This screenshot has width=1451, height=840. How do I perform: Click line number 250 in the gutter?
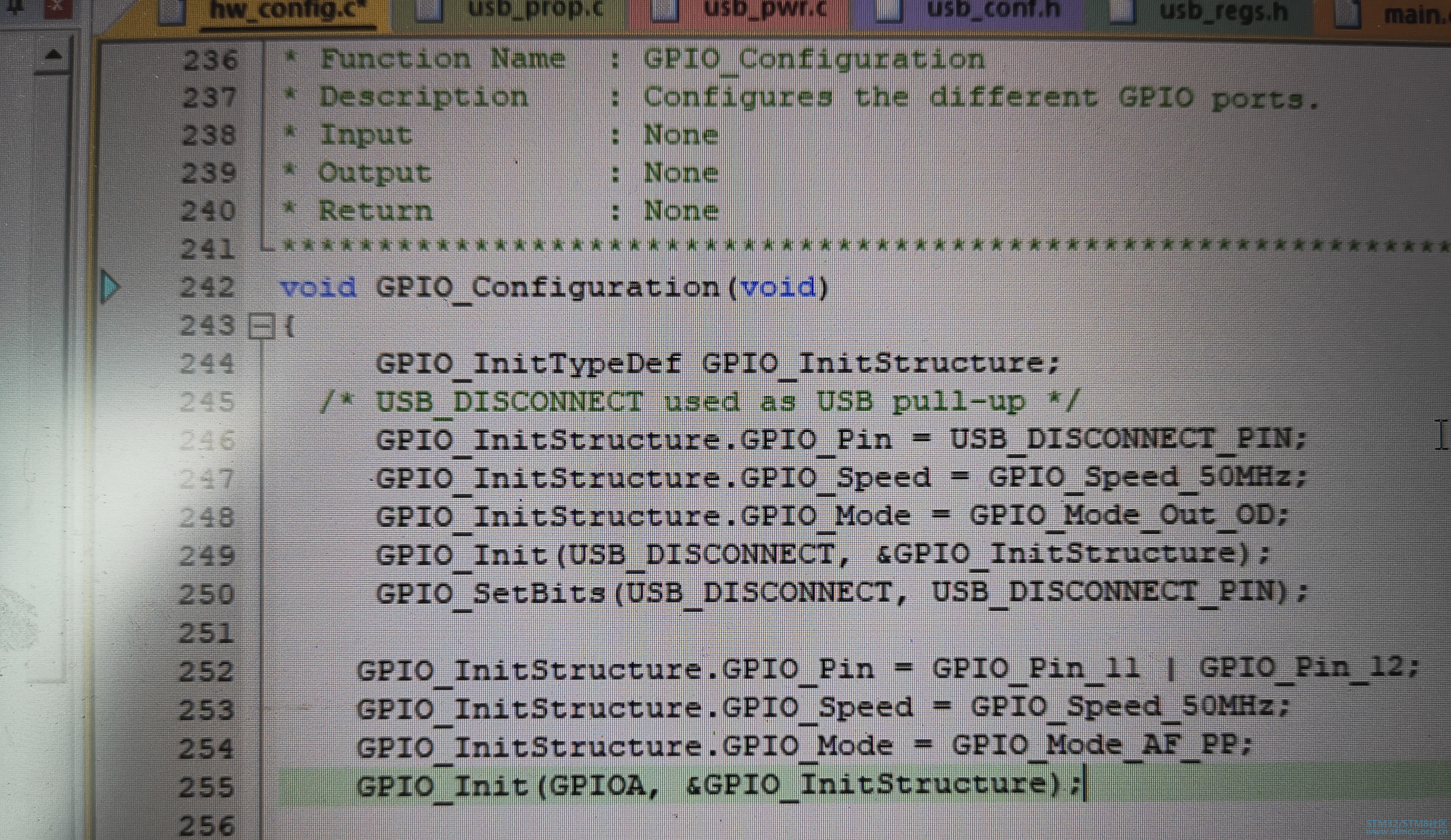207,594
